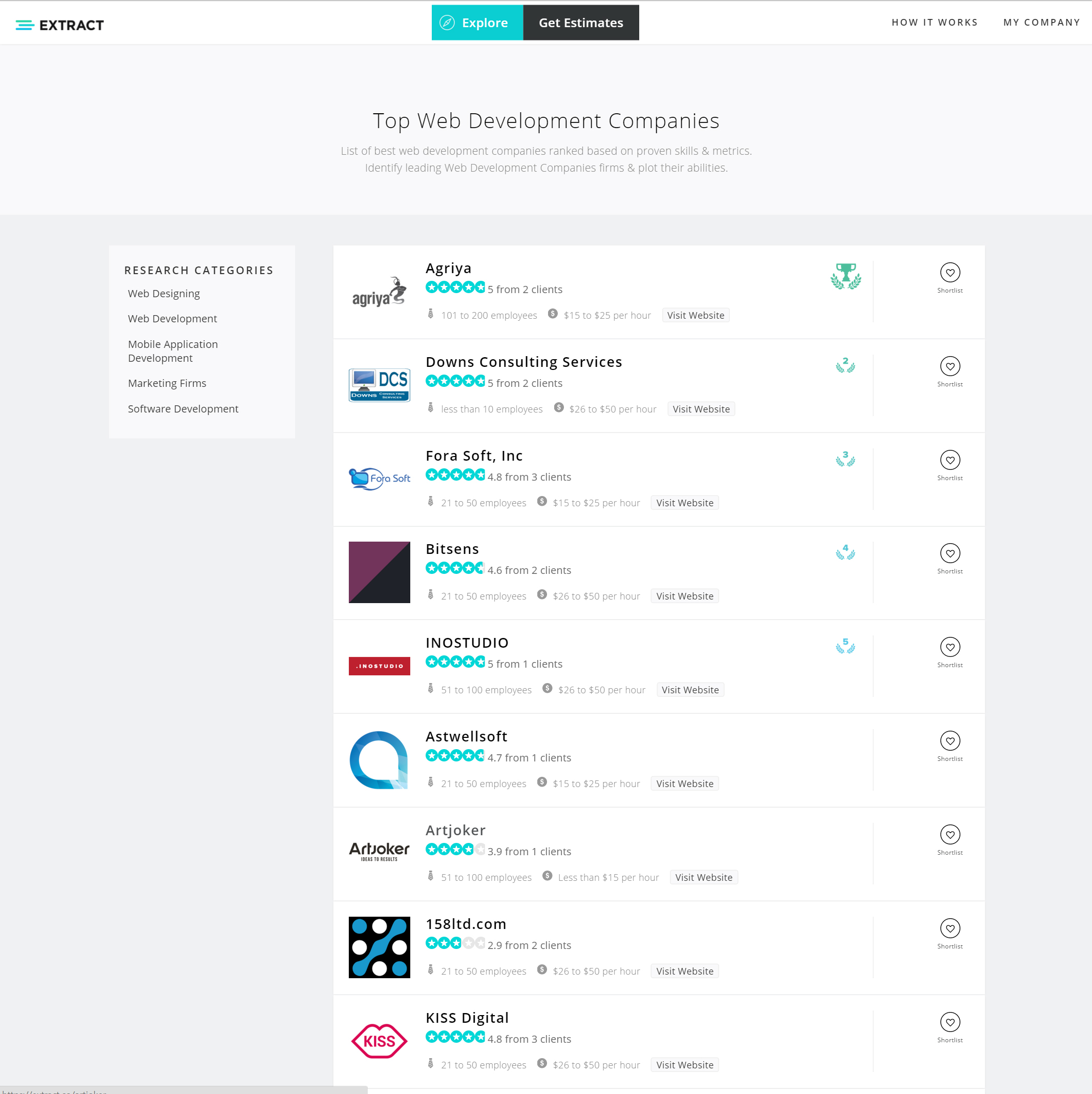The image size is (1092, 1094).
Task: Click Agriya star rating
Action: point(455,287)
